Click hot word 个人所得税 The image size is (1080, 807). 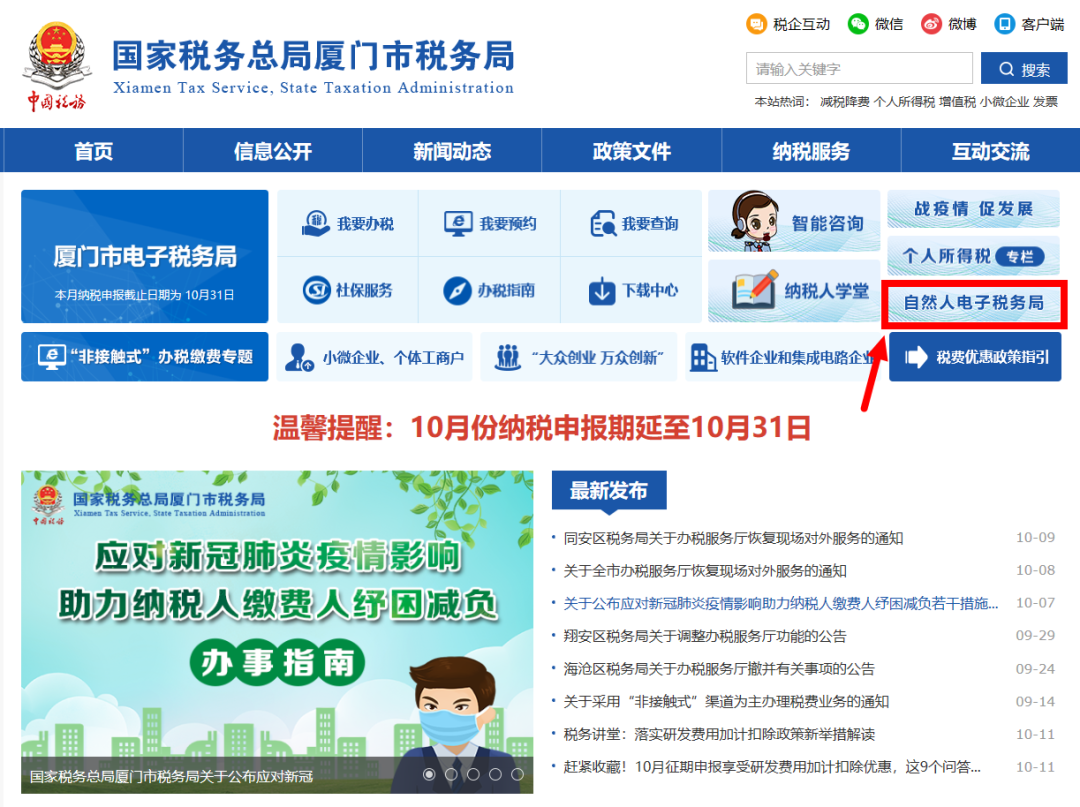click(x=904, y=102)
